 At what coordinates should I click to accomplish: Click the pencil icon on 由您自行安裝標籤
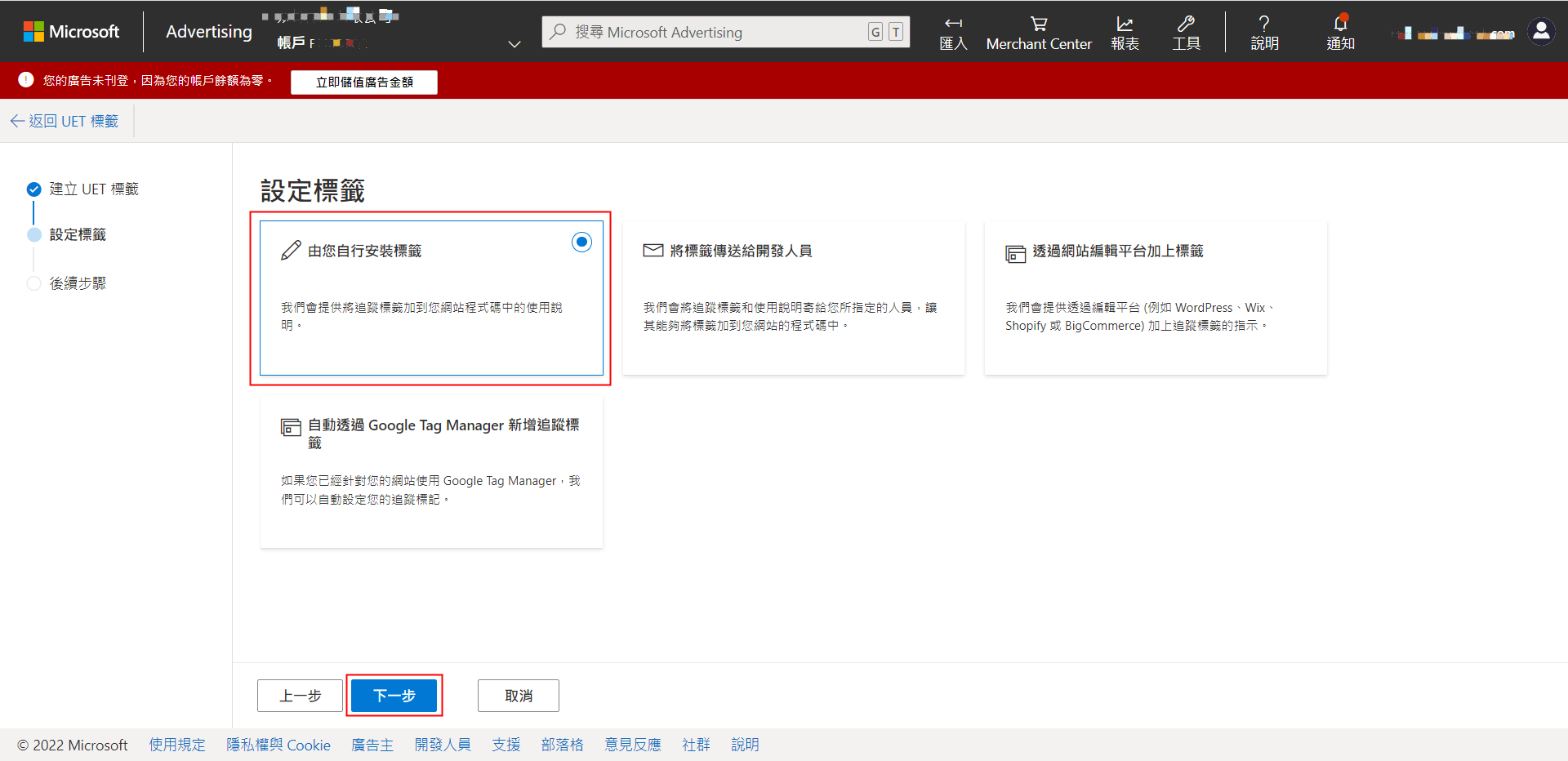pyautogui.click(x=291, y=251)
